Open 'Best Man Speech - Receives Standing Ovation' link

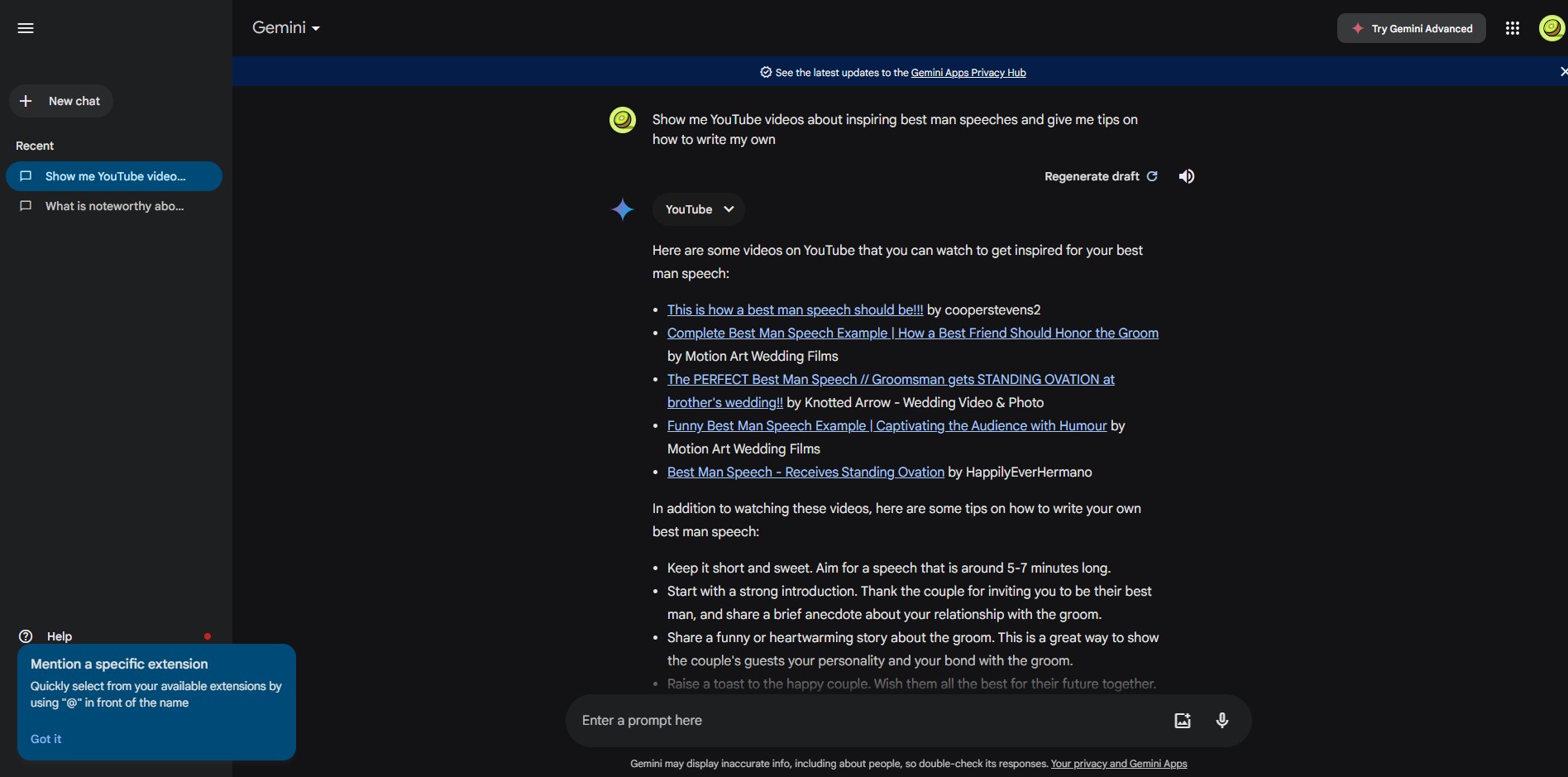(806, 472)
